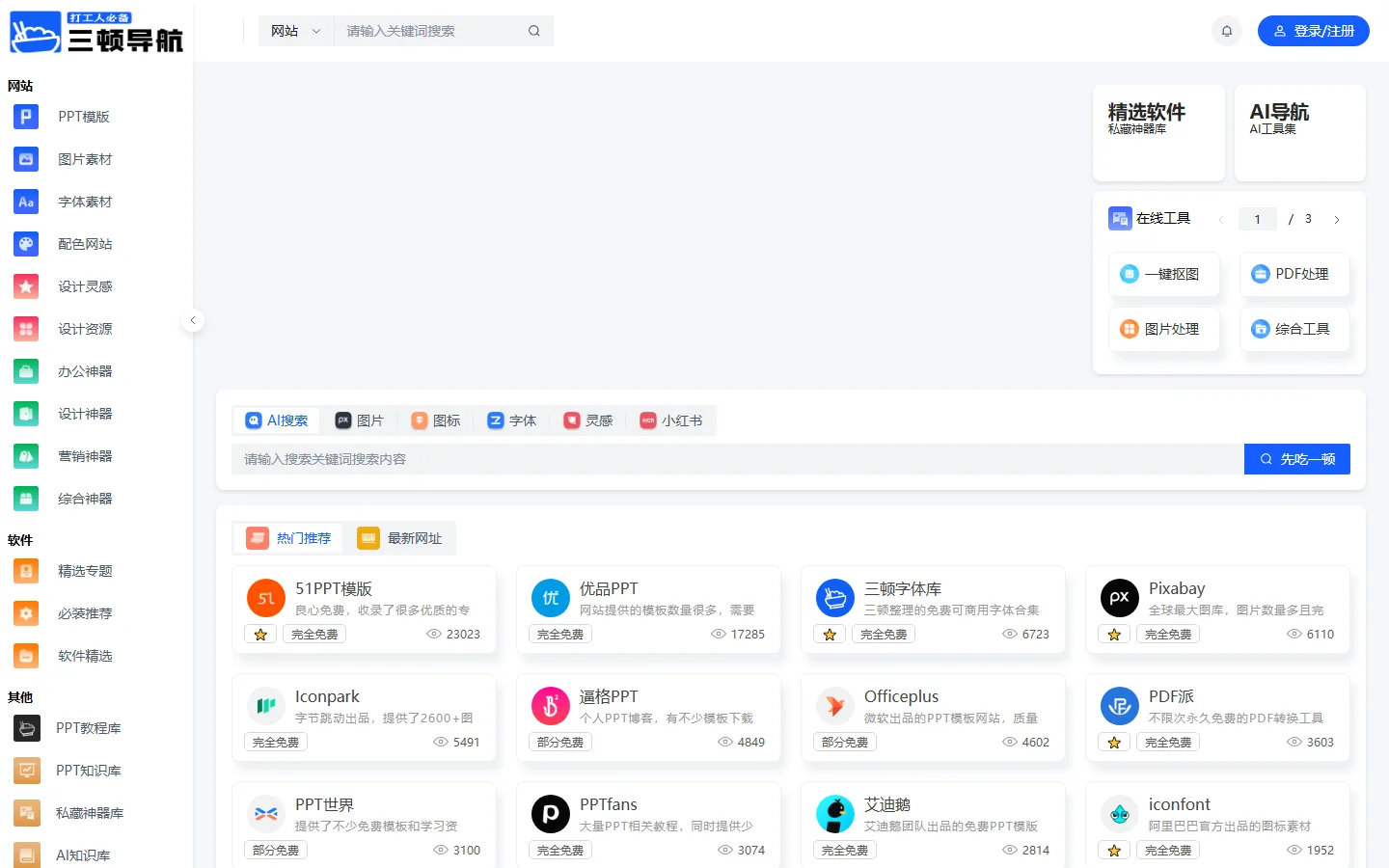
Task: Focus the 请输入搜索关键词搜索内容 field
Action: point(738,459)
